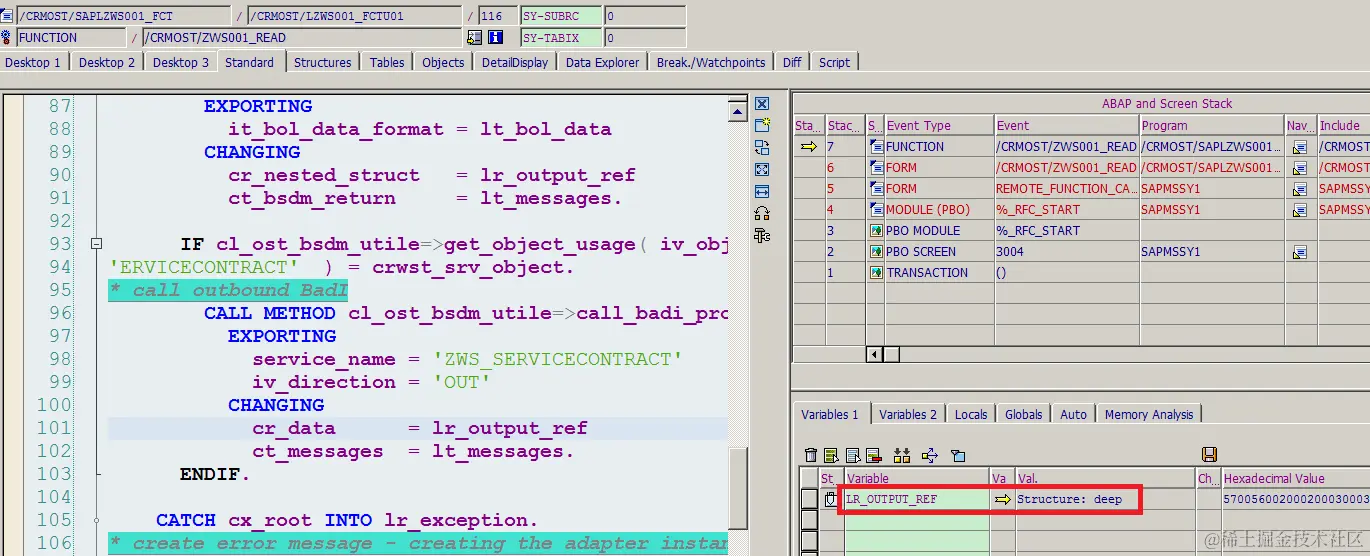Open the Structures tab
This screenshot has height=556, width=1370.
[322, 62]
